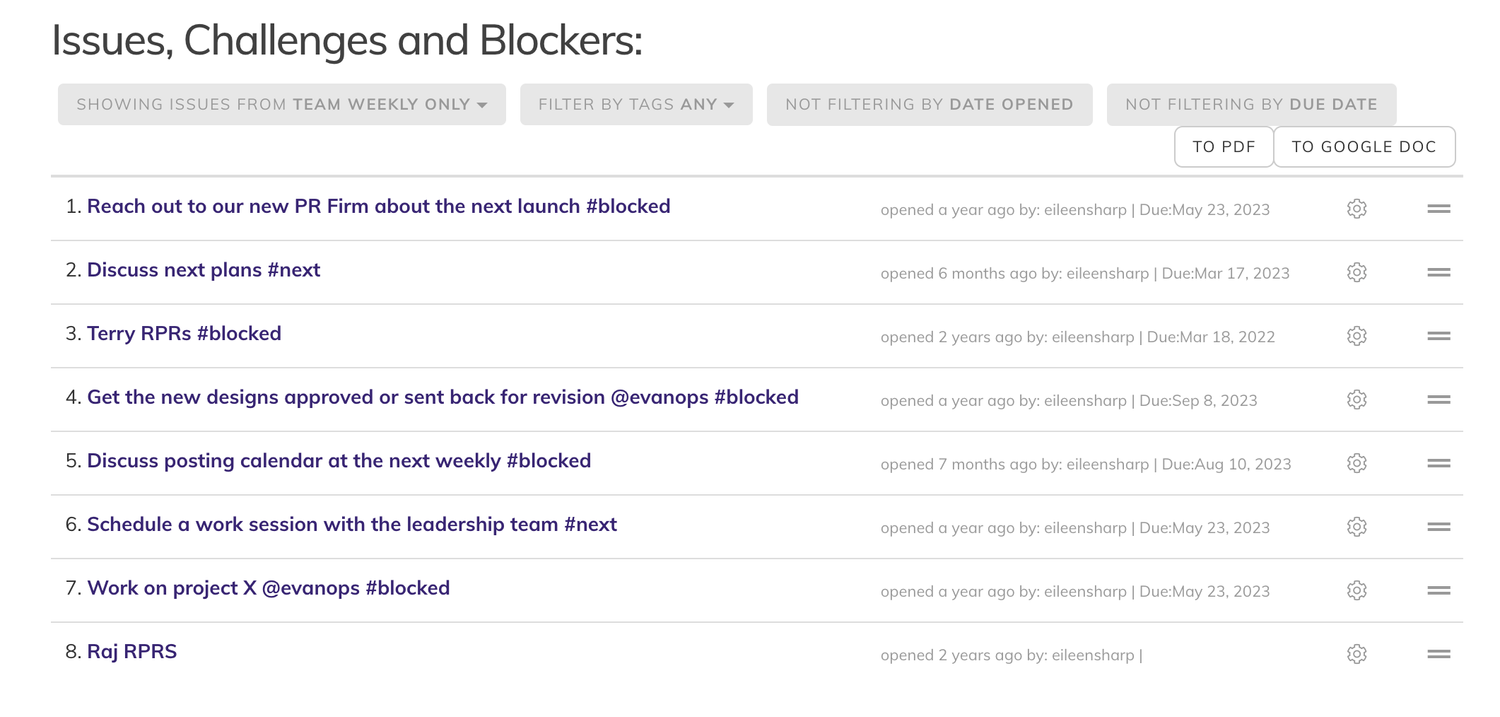Viewport: 1500px width, 717px height.
Task: Open issue 'Work on project X @evanops #blocked'
Action: click(x=268, y=588)
